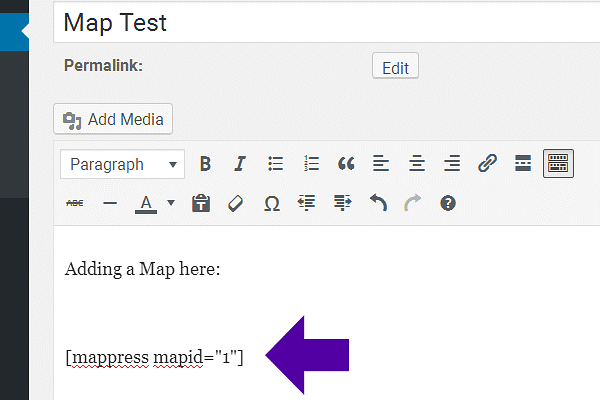Expand the text color picker arrow
The width and height of the screenshot is (600, 400).
tap(170, 203)
